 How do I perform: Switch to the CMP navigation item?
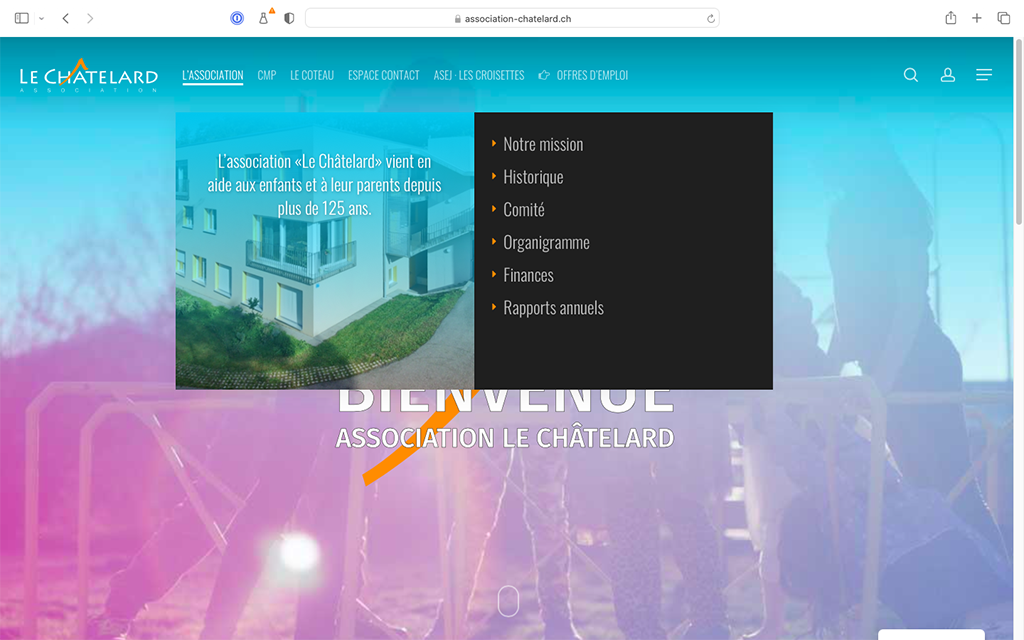[266, 74]
